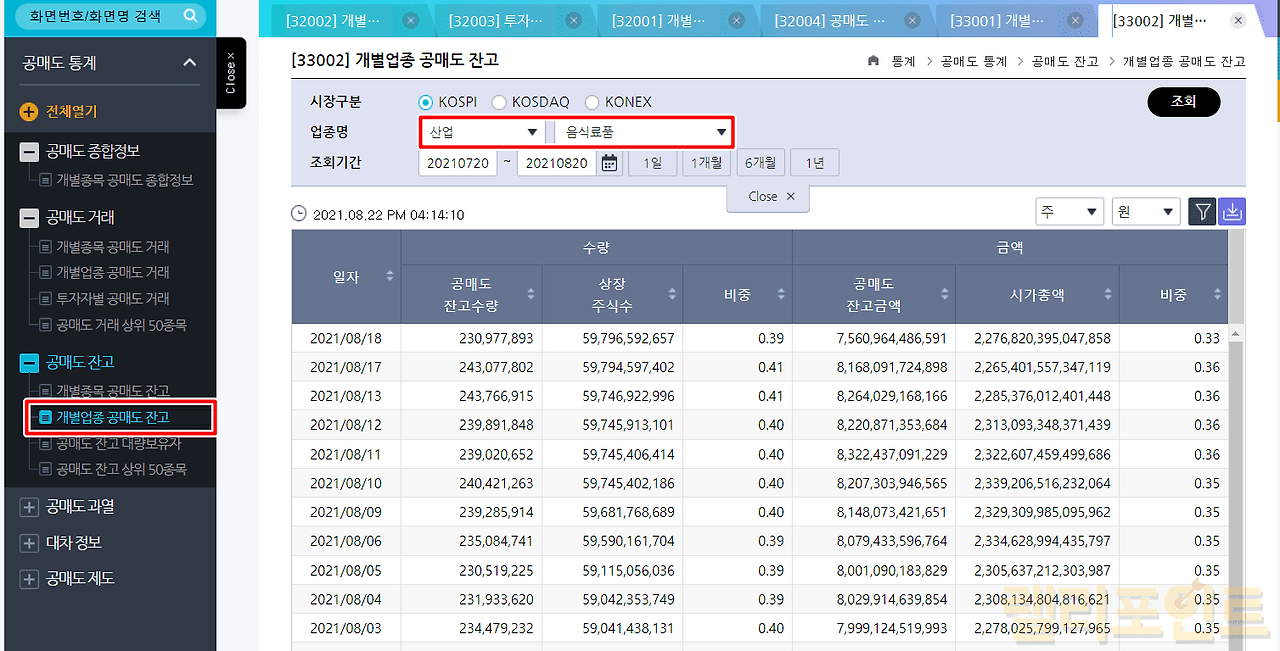
Task: Click the start date field 20210720
Action: pyautogui.click(x=457, y=163)
